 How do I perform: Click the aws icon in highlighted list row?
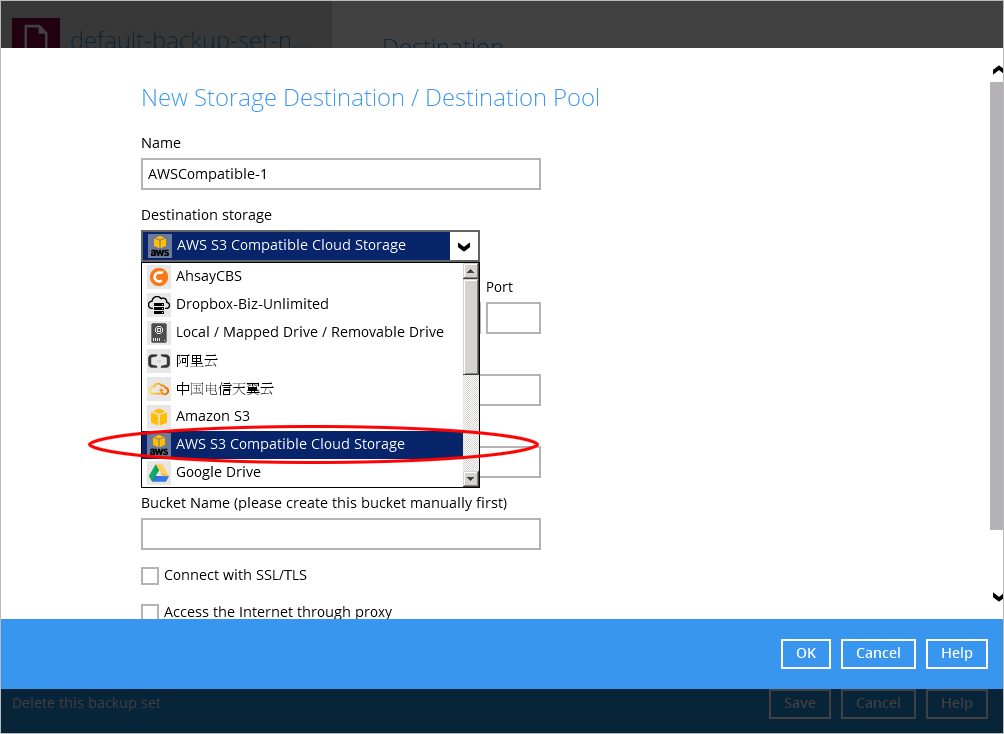coord(159,444)
